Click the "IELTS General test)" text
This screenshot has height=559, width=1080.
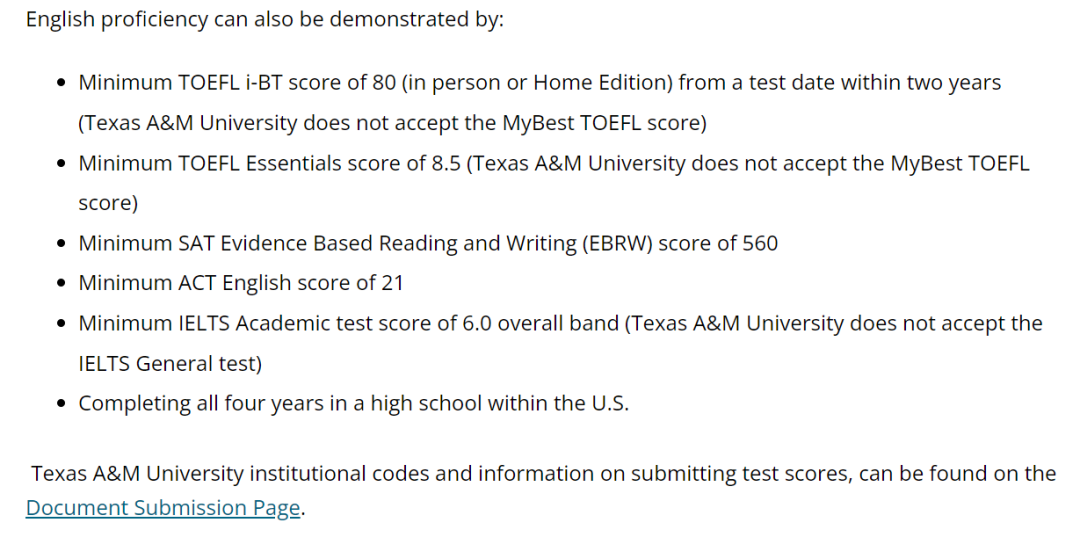tap(170, 363)
